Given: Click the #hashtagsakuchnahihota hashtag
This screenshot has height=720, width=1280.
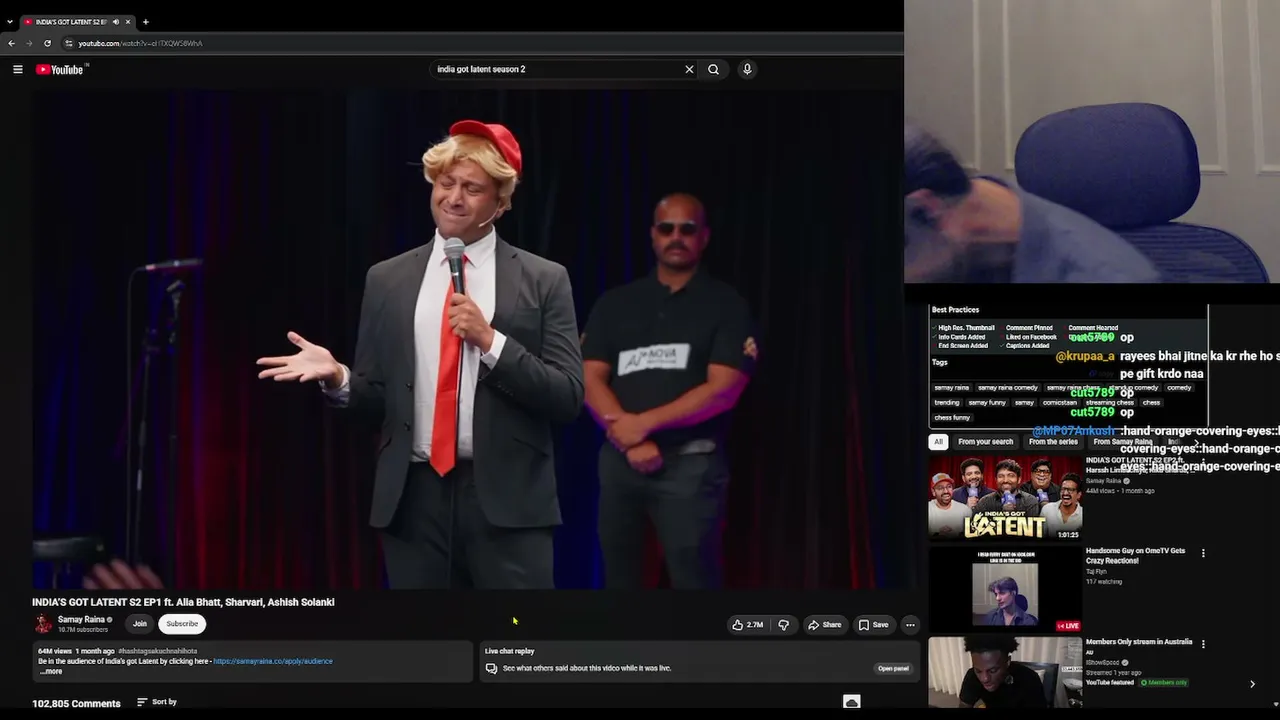Looking at the screenshot, I should (x=157, y=651).
